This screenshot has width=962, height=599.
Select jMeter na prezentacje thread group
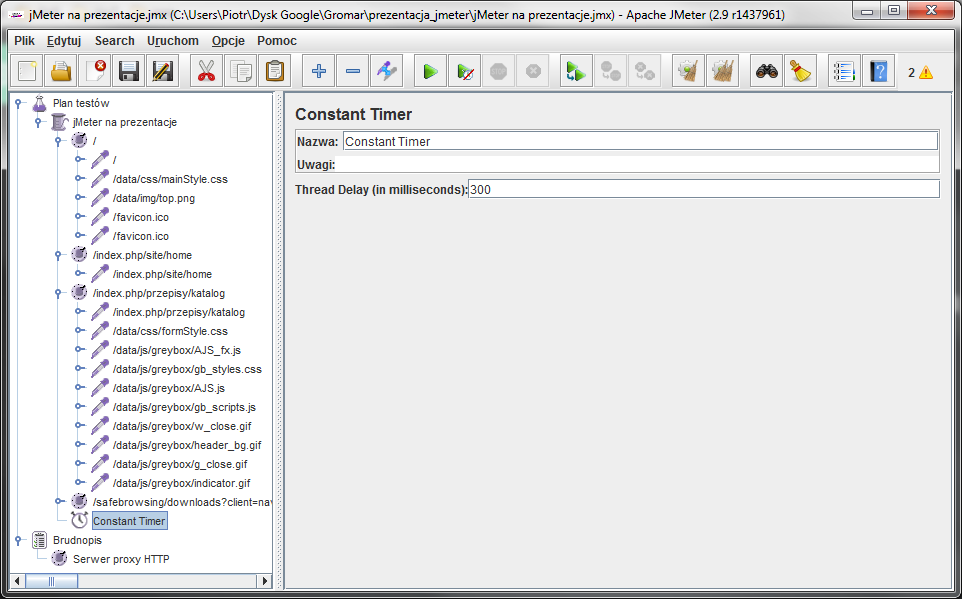(x=125, y=122)
